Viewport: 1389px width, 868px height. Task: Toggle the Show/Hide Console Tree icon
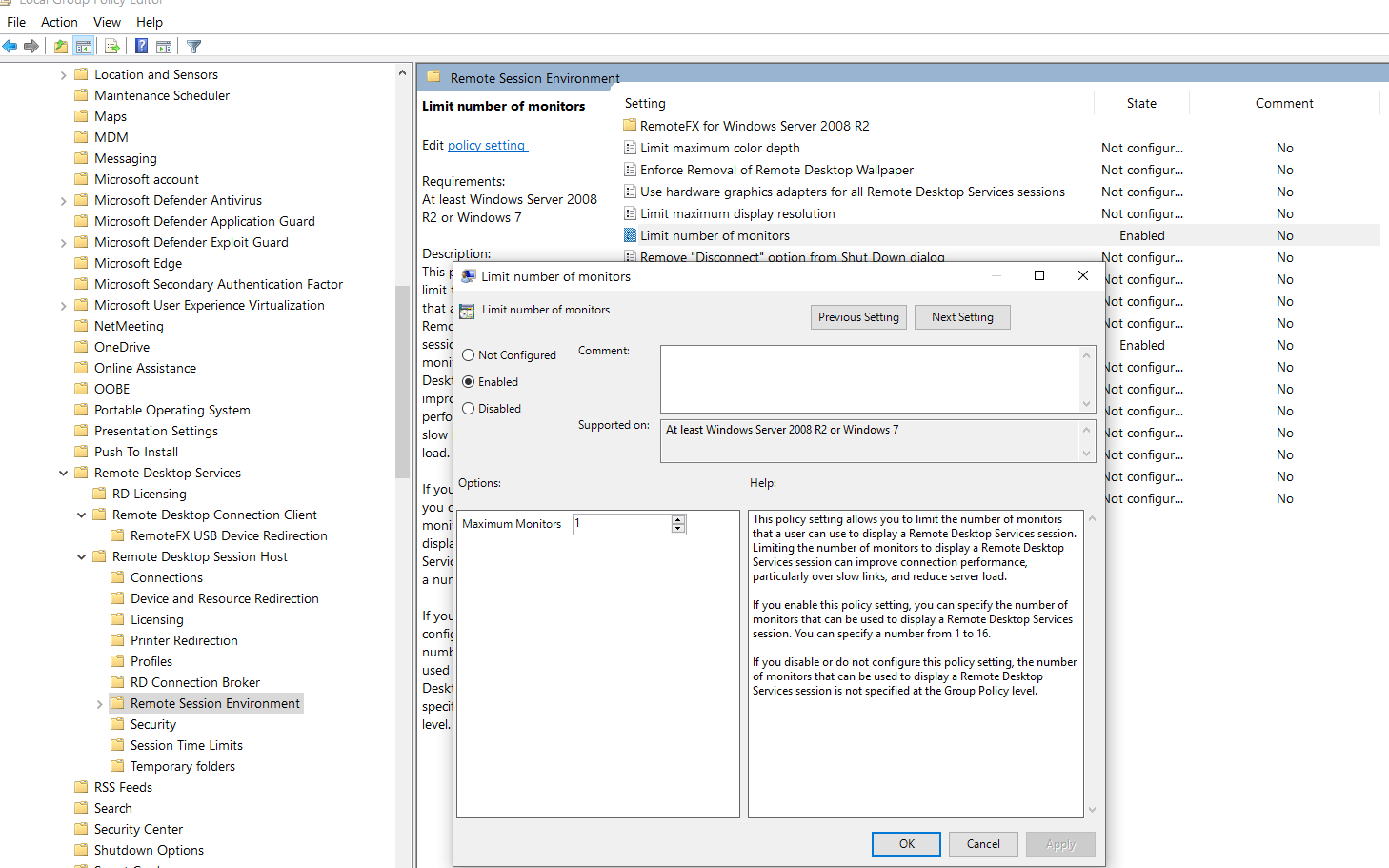[x=83, y=46]
